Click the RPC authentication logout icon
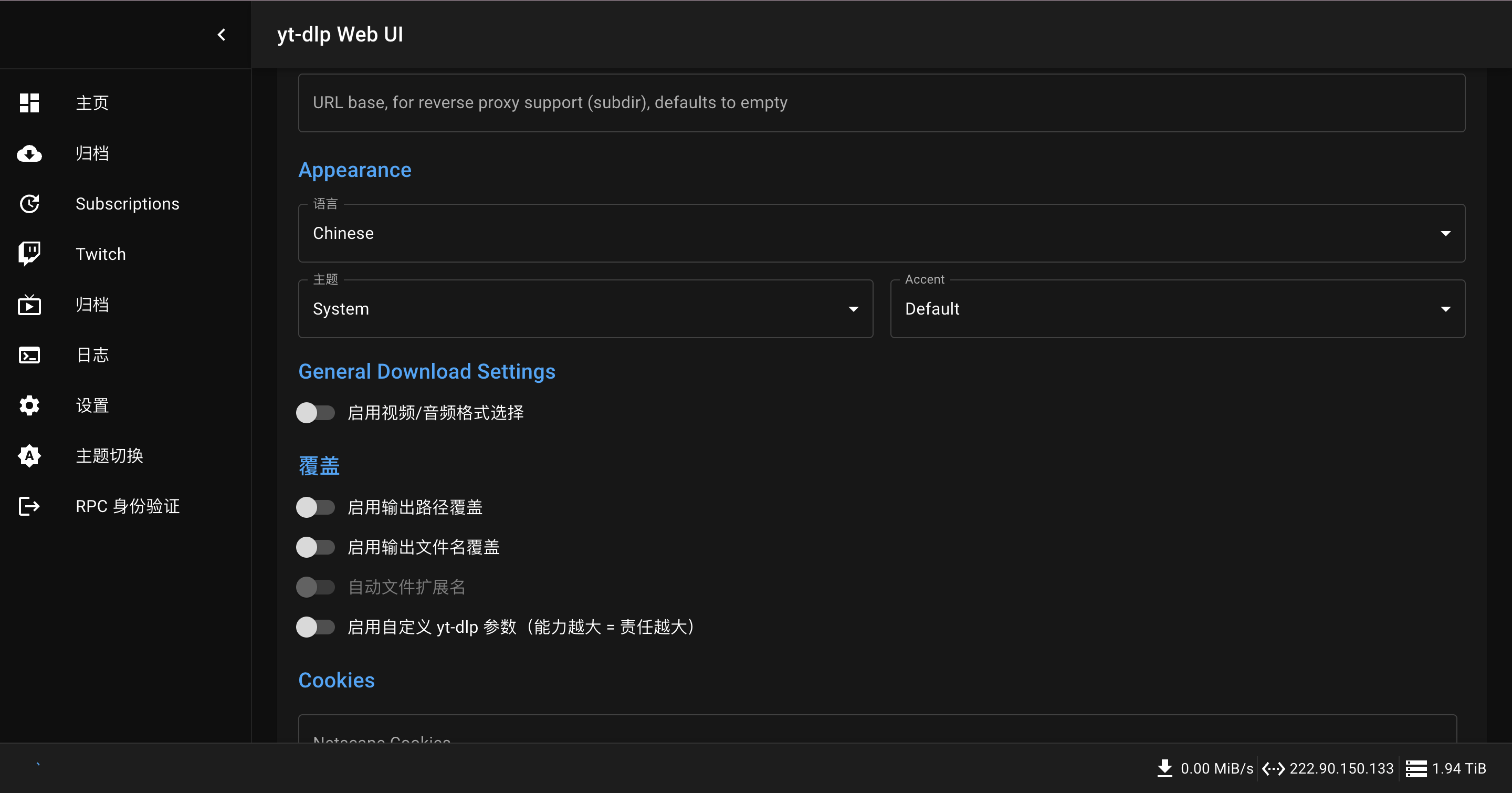Viewport: 1512px width, 793px height. click(29, 507)
